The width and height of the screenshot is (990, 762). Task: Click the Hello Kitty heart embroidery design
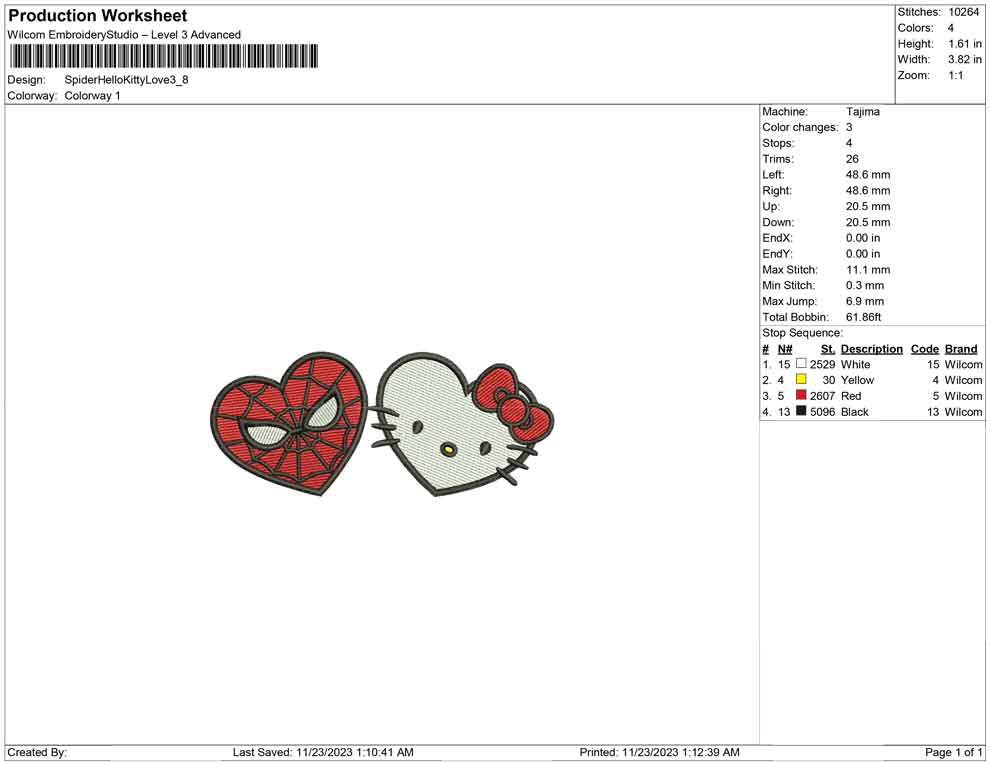[x=461, y=424]
